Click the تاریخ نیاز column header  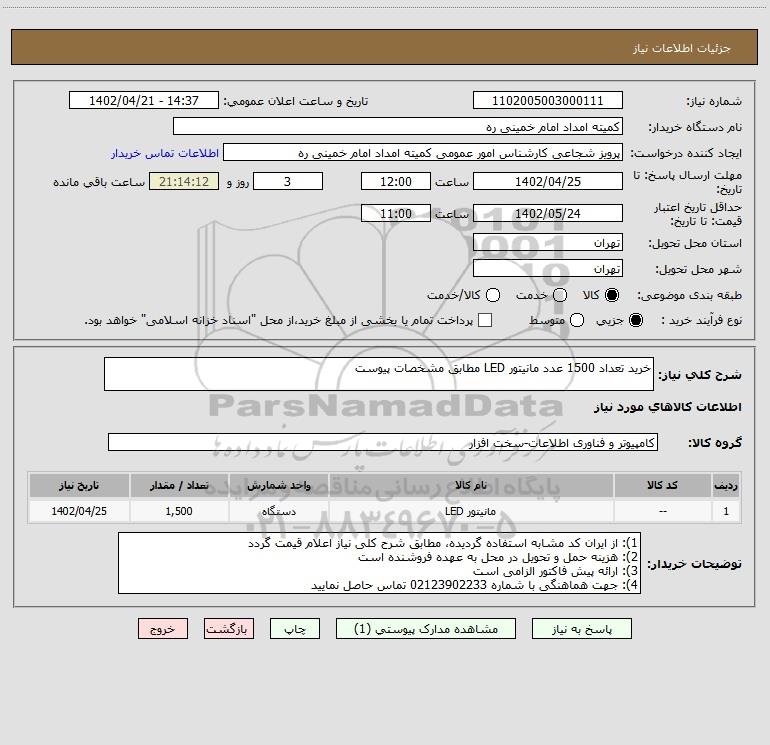click(x=79, y=486)
